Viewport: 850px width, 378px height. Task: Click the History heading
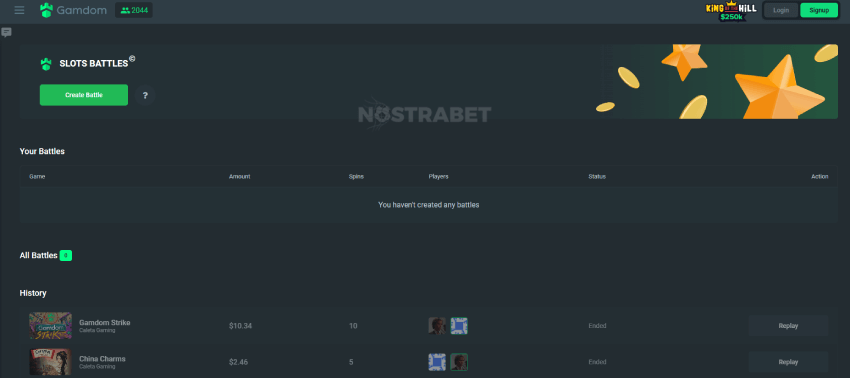33,293
